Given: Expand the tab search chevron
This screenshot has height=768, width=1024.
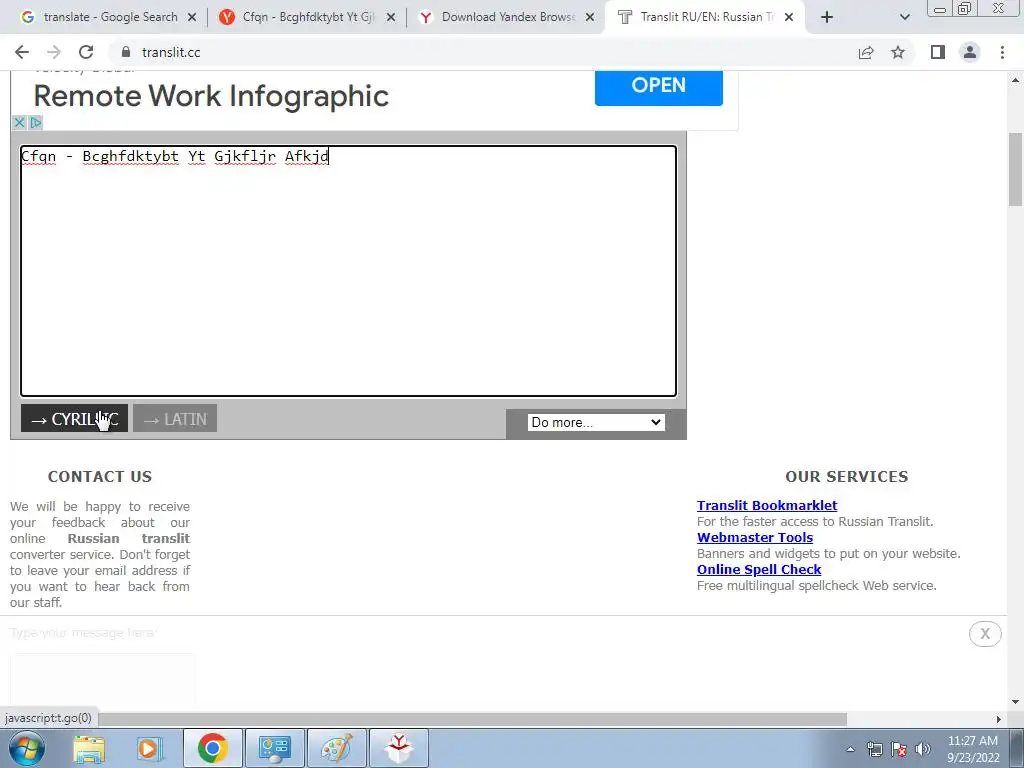Looking at the screenshot, I should 904,17.
